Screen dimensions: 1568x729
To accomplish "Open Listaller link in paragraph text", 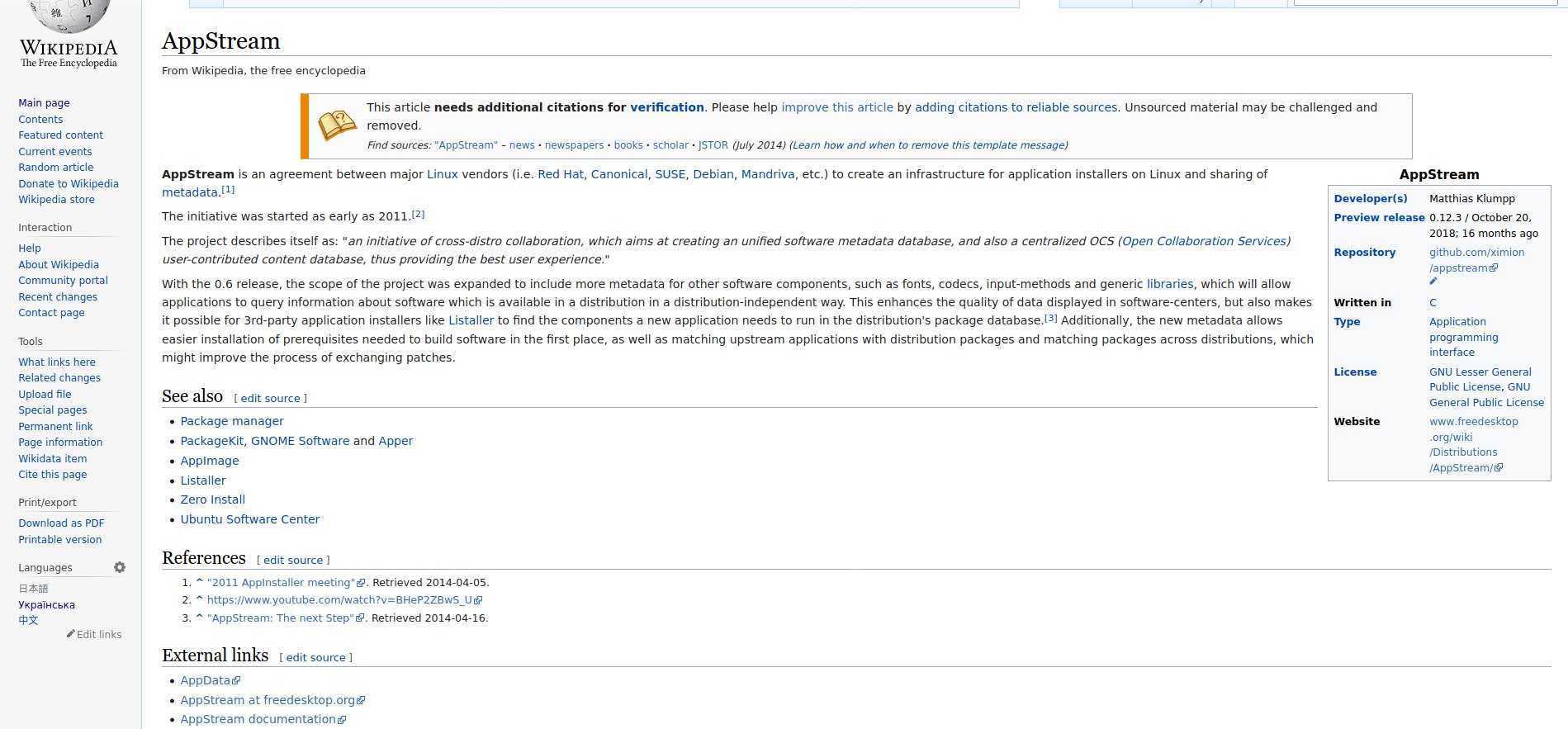I will pyautogui.click(x=471, y=320).
